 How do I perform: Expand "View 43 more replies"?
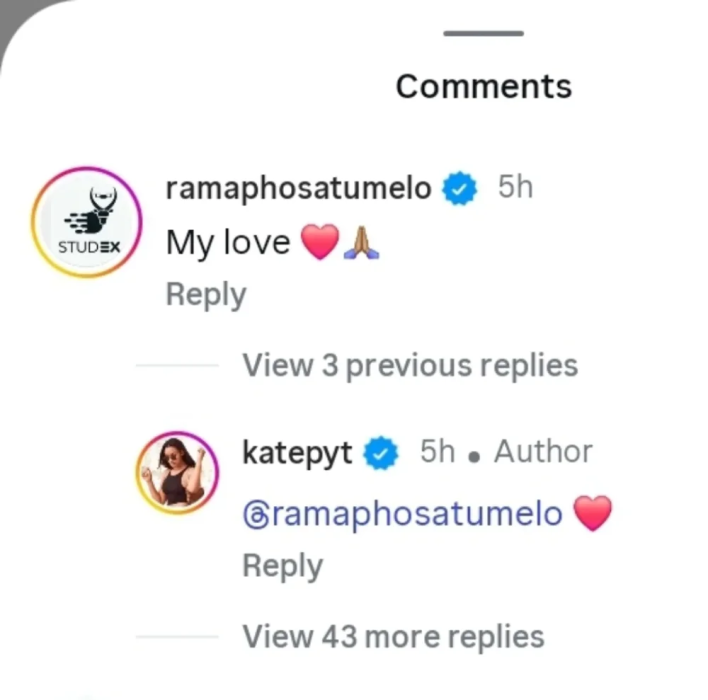coord(393,636)
